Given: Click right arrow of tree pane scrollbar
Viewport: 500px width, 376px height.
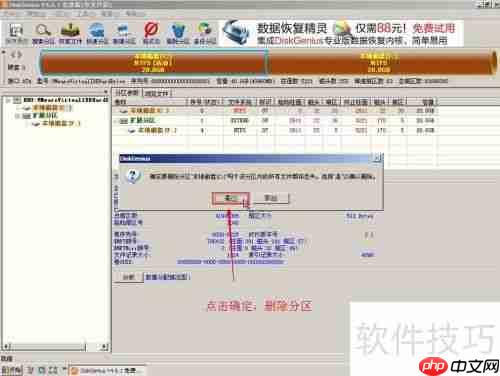Looking at the screenshot, I should (x=104, y=347).
